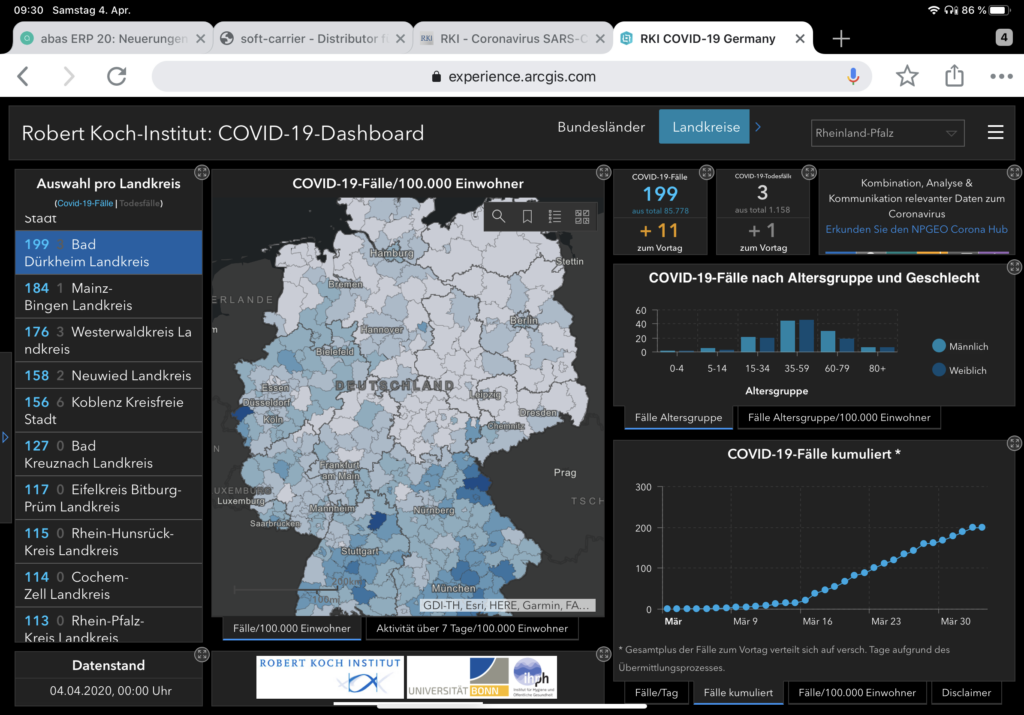Viewport: 1024px width, 715px height.
Task: Tap the microphone voice search icon
Action: tap(853, 77)
